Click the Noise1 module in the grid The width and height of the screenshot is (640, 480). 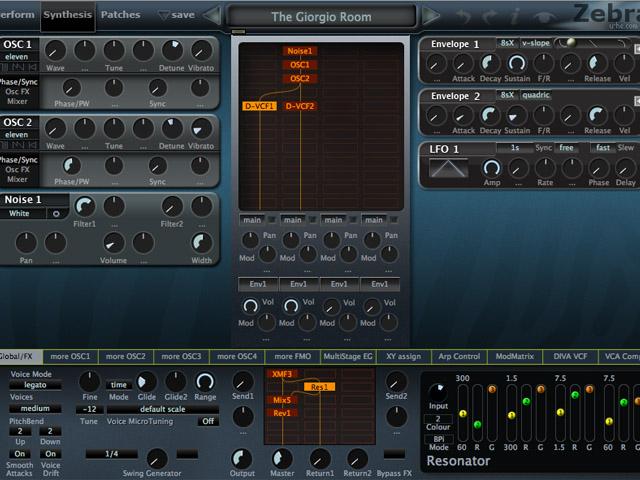[300, 51]
